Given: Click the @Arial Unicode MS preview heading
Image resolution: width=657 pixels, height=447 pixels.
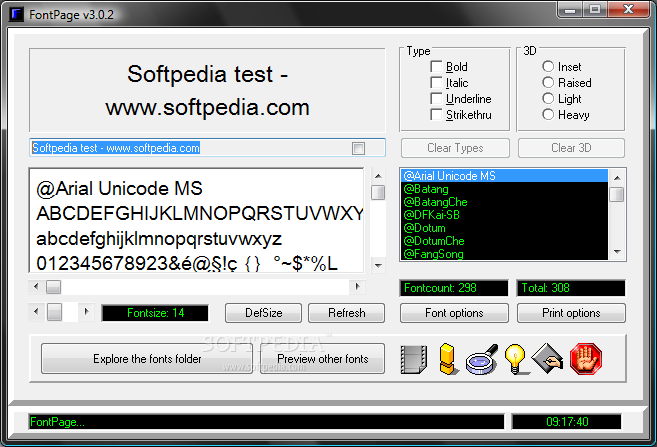Looking at the screenshot, I should (119, 189).
